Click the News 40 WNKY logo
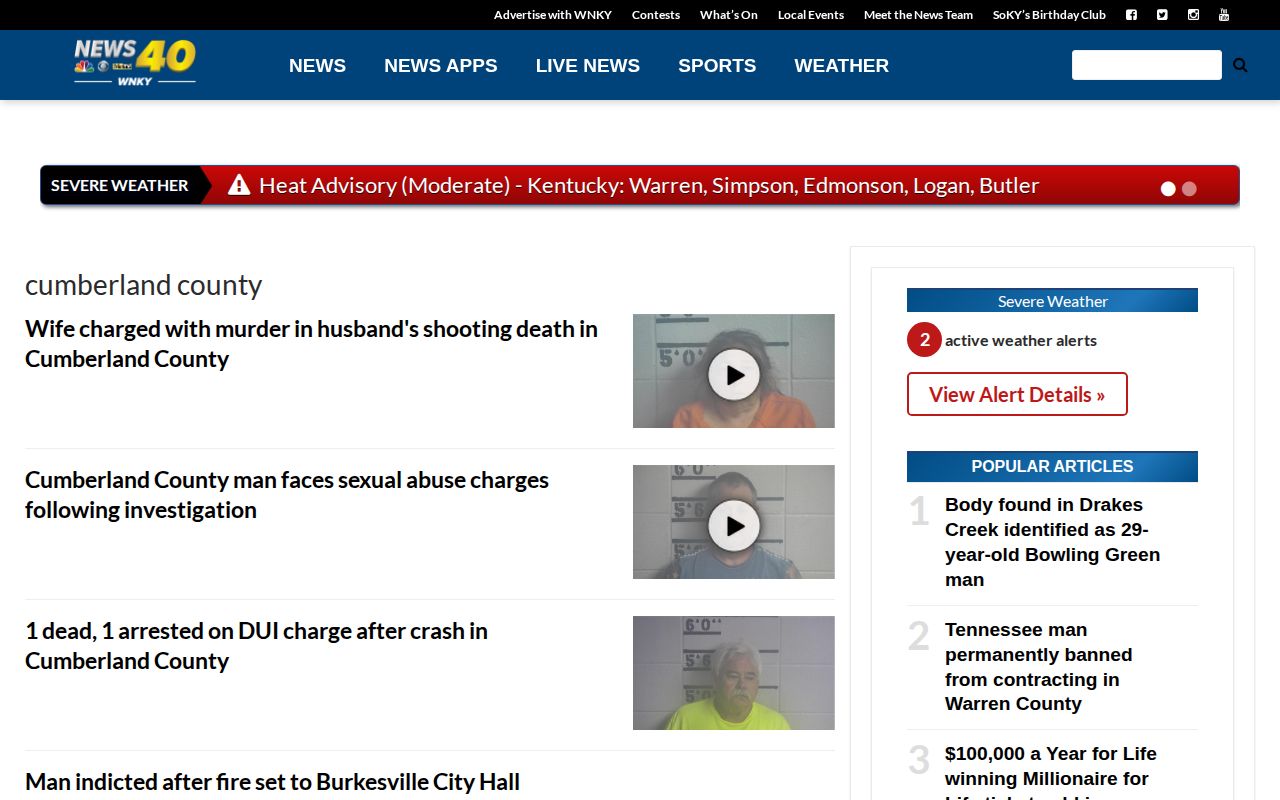 click(135, 62)
